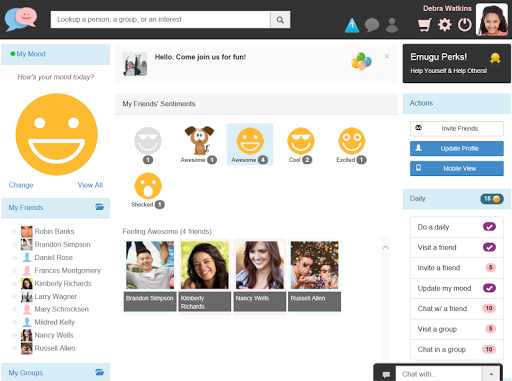512x381 pixels.
Task: Open Nancy Wells friend photo thumbnail
Action: pos(260,265)
